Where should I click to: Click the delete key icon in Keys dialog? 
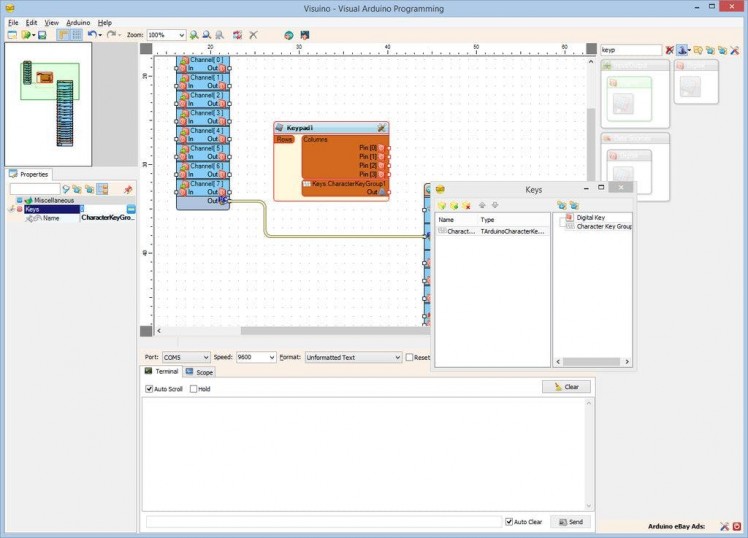466,205
